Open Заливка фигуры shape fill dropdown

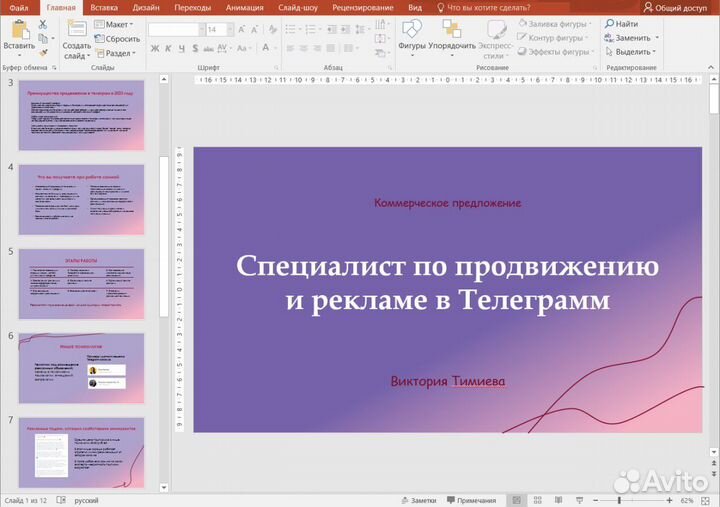(554, 24)
